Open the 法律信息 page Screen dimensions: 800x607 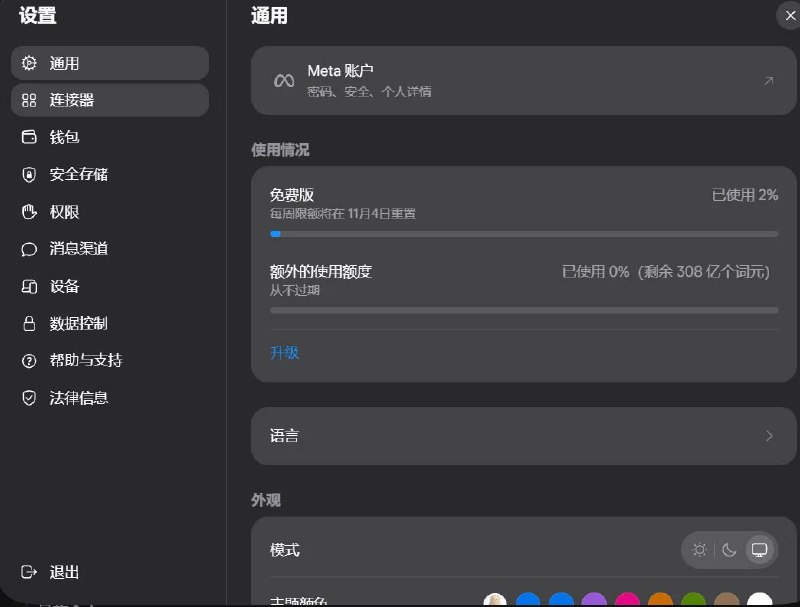pos(110,398)
